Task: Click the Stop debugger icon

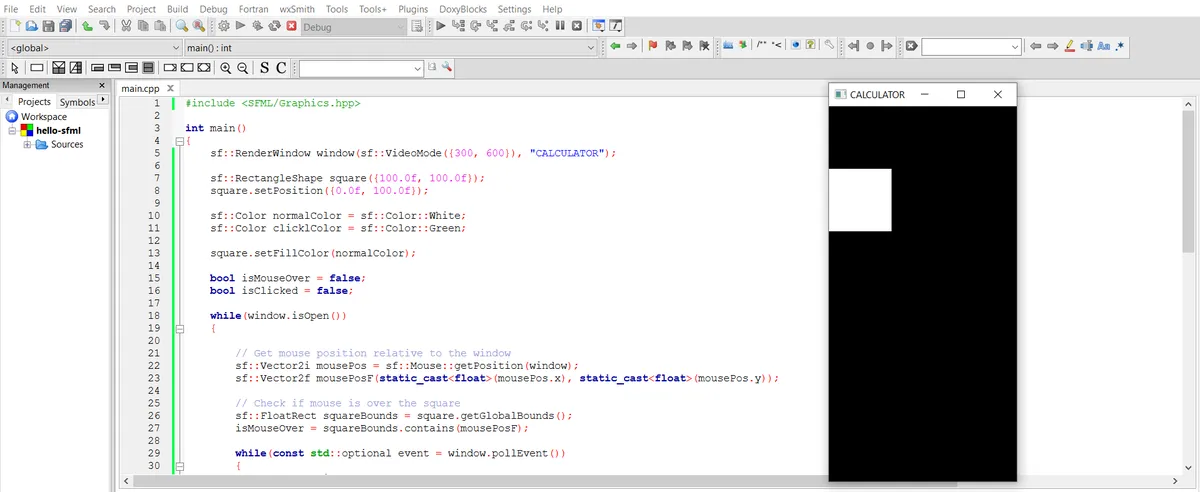Action: [577, 26]
